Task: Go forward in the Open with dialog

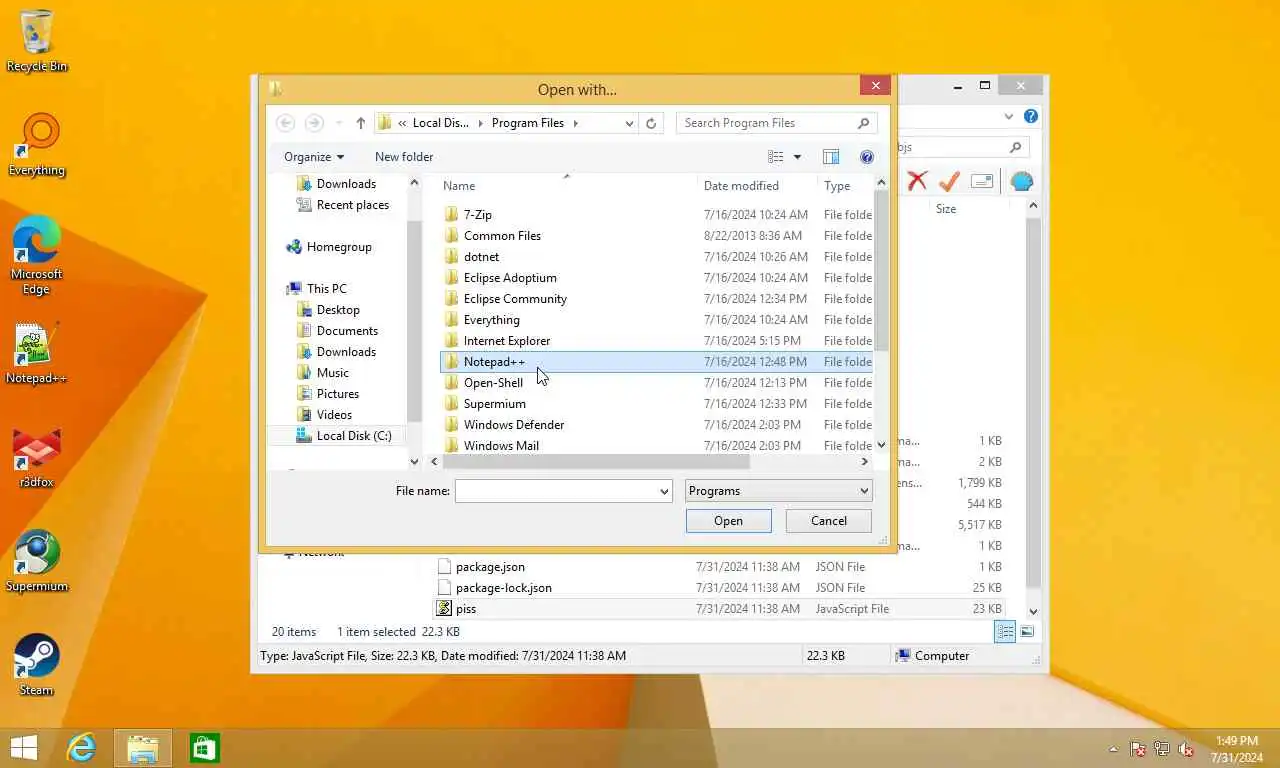Action: 314,123
